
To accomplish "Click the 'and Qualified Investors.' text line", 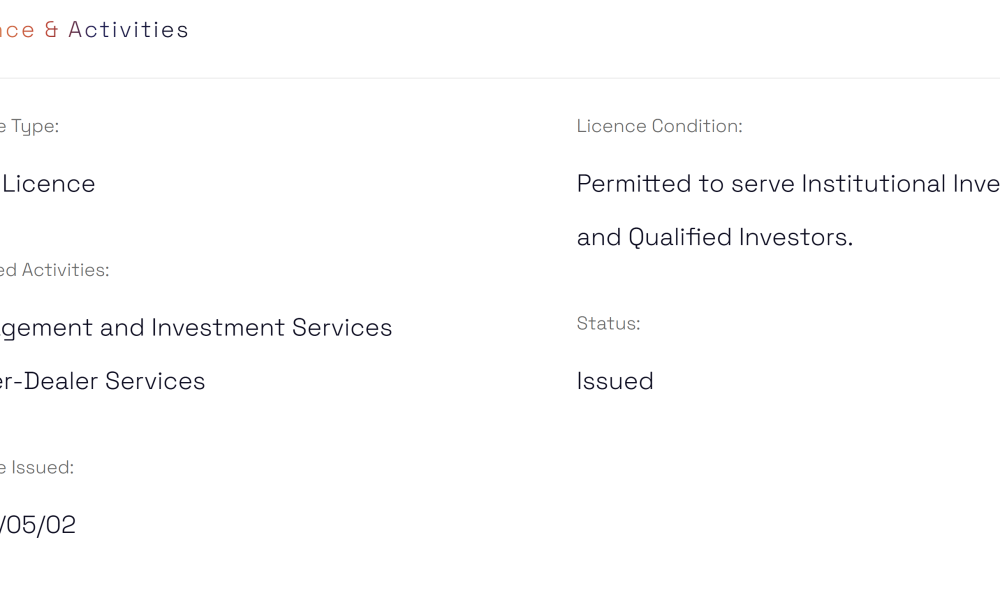I will 714,237.
